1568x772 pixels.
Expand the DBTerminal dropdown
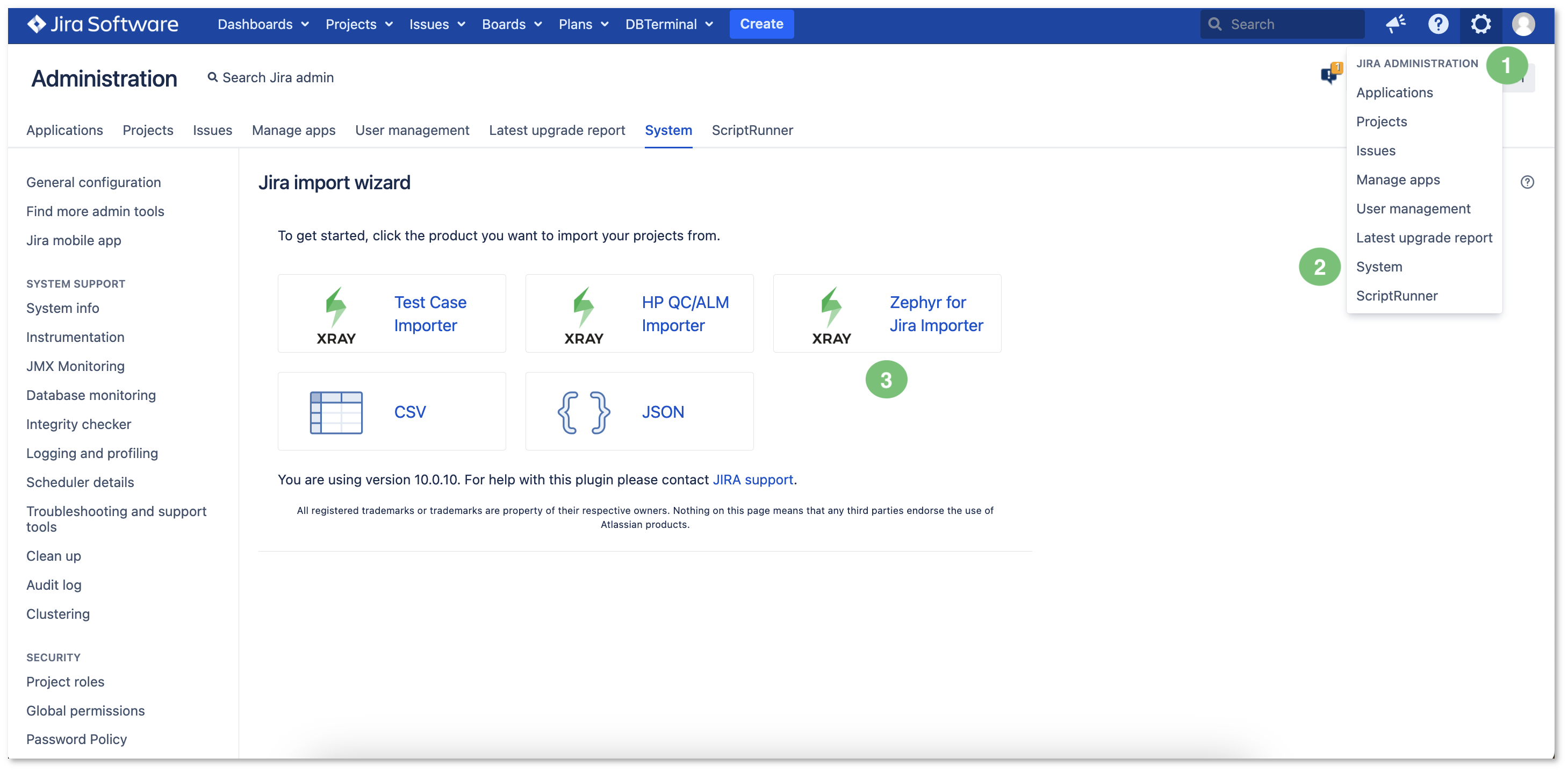pyautogui.click(x=669, y=24)
